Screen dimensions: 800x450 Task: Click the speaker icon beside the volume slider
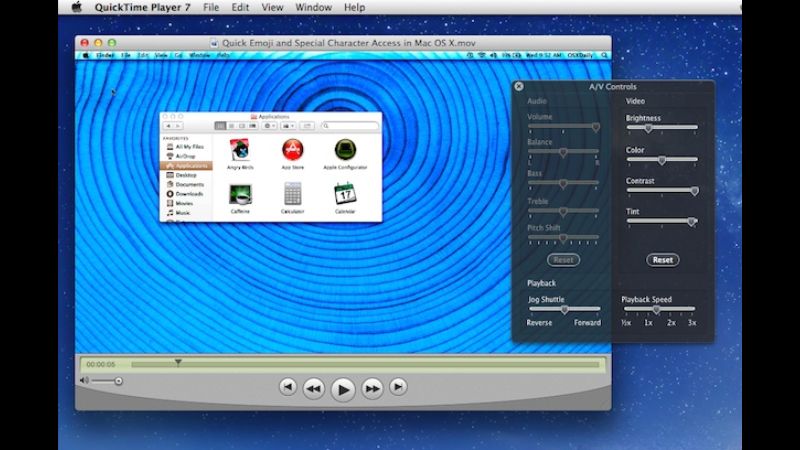pyautogui.click(x=84, y=381)
